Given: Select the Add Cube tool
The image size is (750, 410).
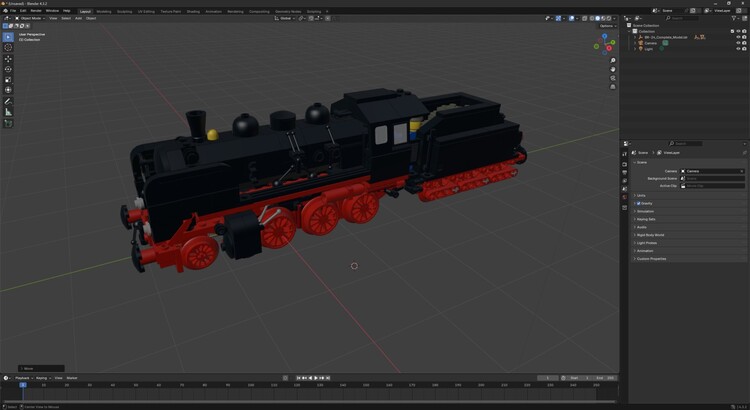Looking at the screenshot, I should coord(8,123).
